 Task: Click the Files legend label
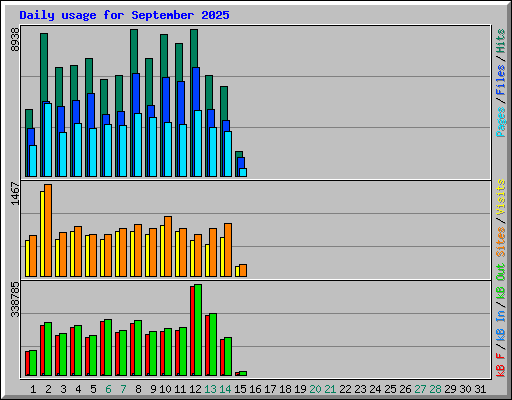(x=501, y=80)
